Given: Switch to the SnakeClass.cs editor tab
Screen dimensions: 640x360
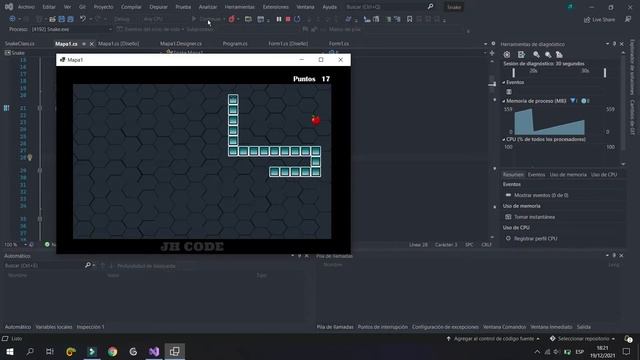Looking at the screenshot, I should tap(20, 44).
